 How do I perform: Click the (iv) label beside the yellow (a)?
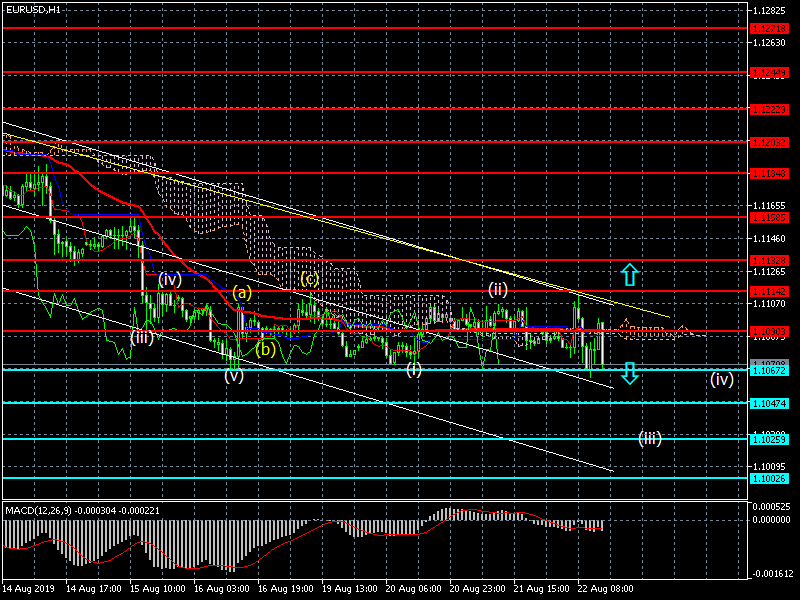pyautogui.click(x=170, y=279)
